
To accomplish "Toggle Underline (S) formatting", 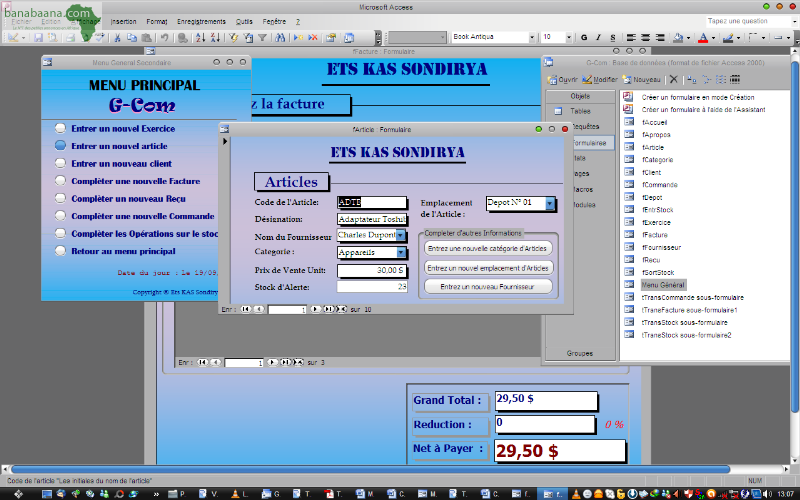I will pyautogui.click(x=613, y=37).
